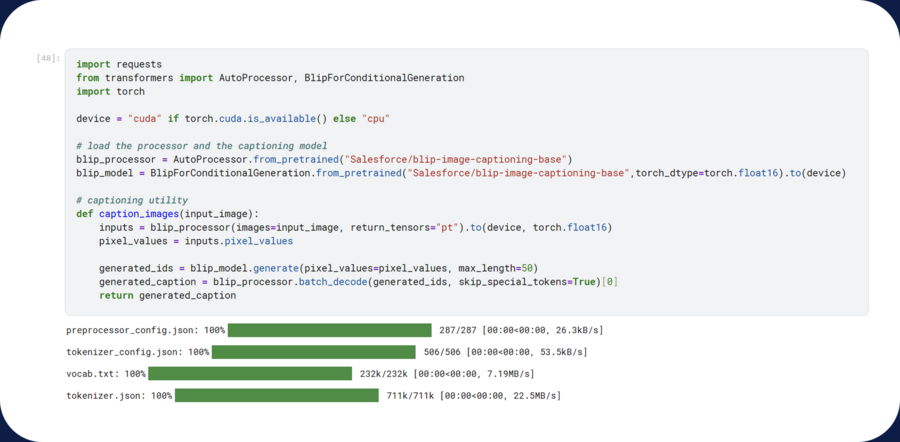Click the tokenizer.json progress bar
Screen dimensions: 900x442
276,396
